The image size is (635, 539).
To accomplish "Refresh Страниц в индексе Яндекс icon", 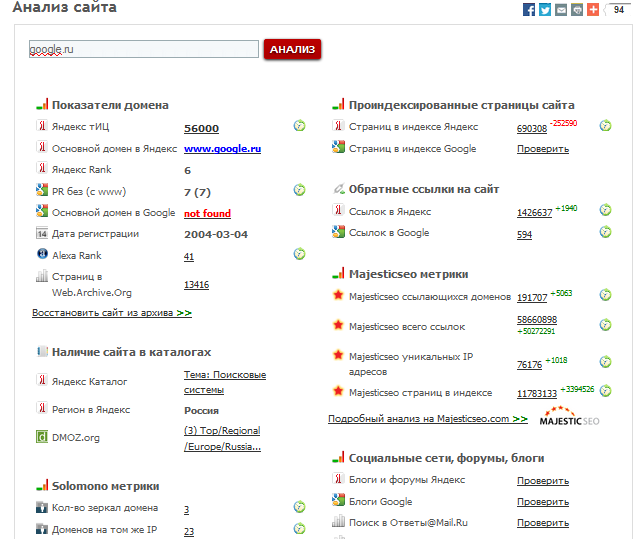I will pyautogui.click(x=605, y=126).
